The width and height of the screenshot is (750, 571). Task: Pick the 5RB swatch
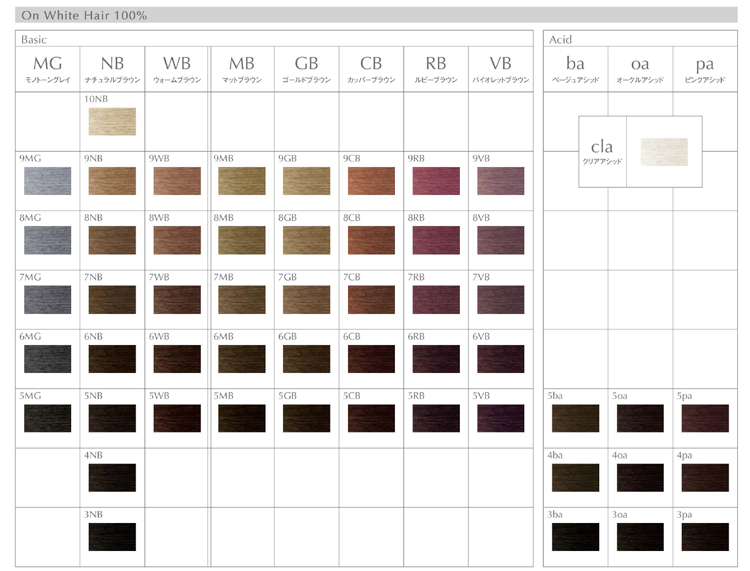(x=435, y=418)
